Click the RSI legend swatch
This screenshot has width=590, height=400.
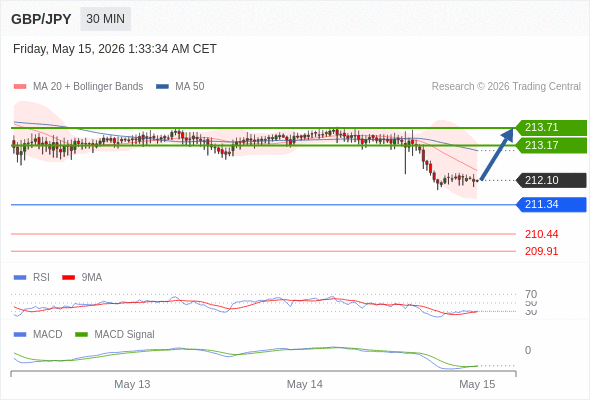tap(20, 278)
